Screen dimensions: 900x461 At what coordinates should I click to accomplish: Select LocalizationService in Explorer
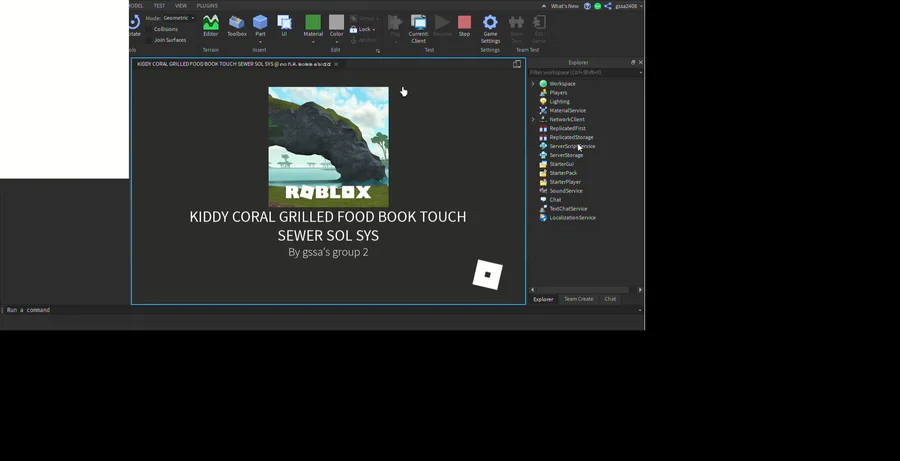572,218
